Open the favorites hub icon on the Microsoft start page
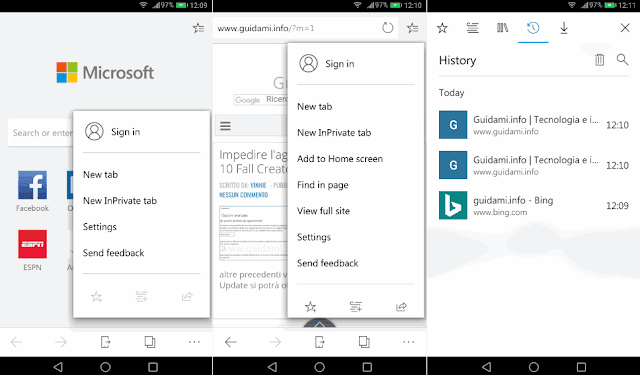Image resolution: width=640 pixels, height=375 pixels. click(198, 28)
